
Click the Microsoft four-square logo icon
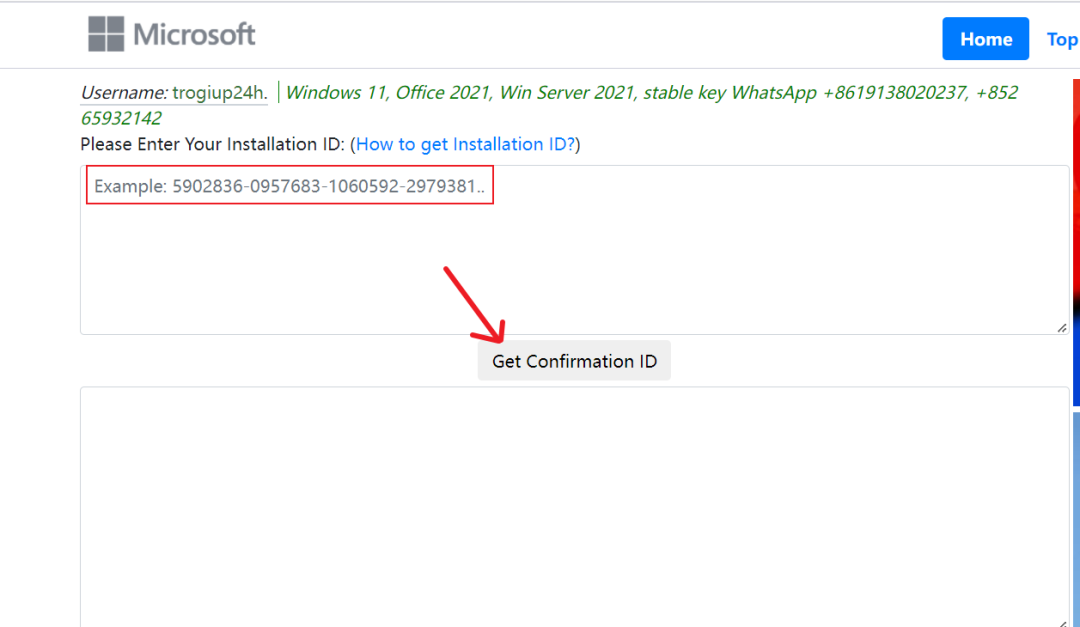tap(106, 34)
